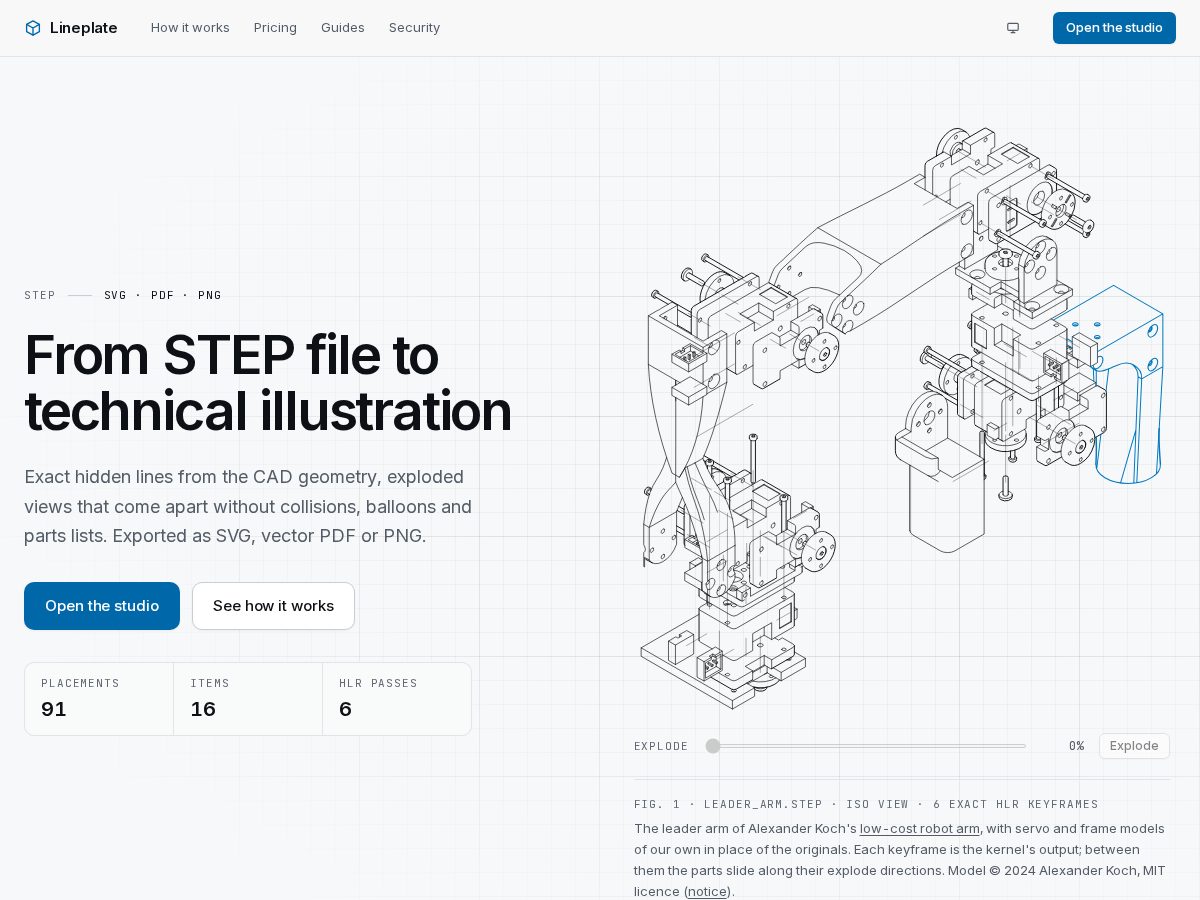Click the STEP eyebrow label
This screenshot has height=900, width=1200.
40,295
